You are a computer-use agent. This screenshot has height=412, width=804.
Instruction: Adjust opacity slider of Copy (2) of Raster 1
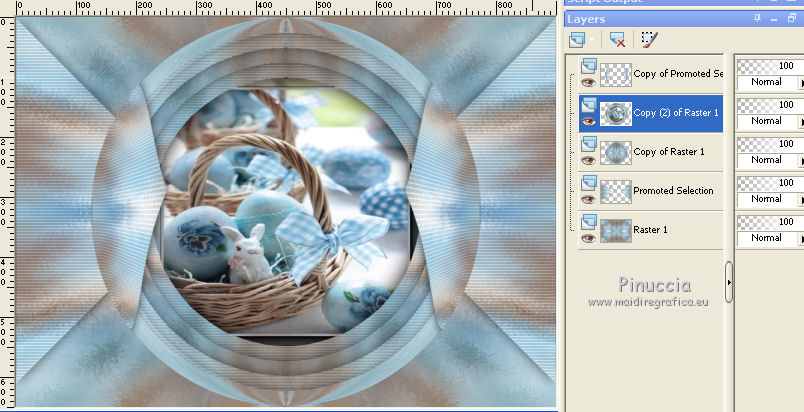(770, 105)
